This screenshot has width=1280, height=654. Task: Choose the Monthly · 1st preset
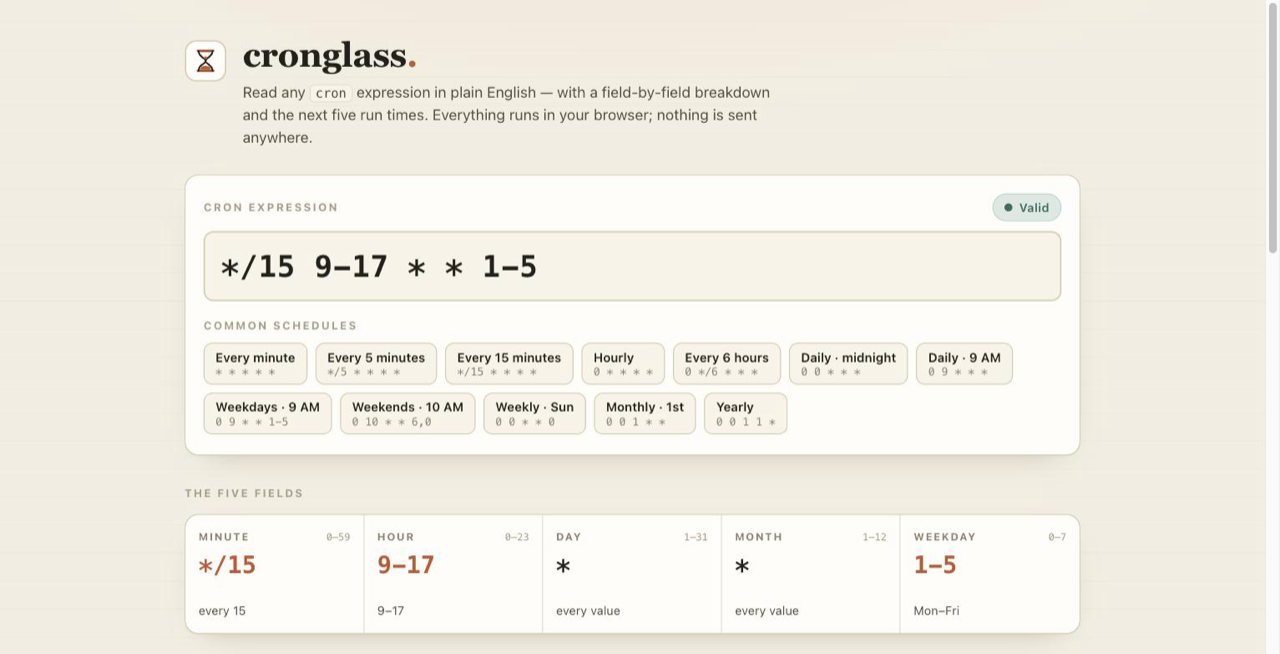(x=645, y=413)
